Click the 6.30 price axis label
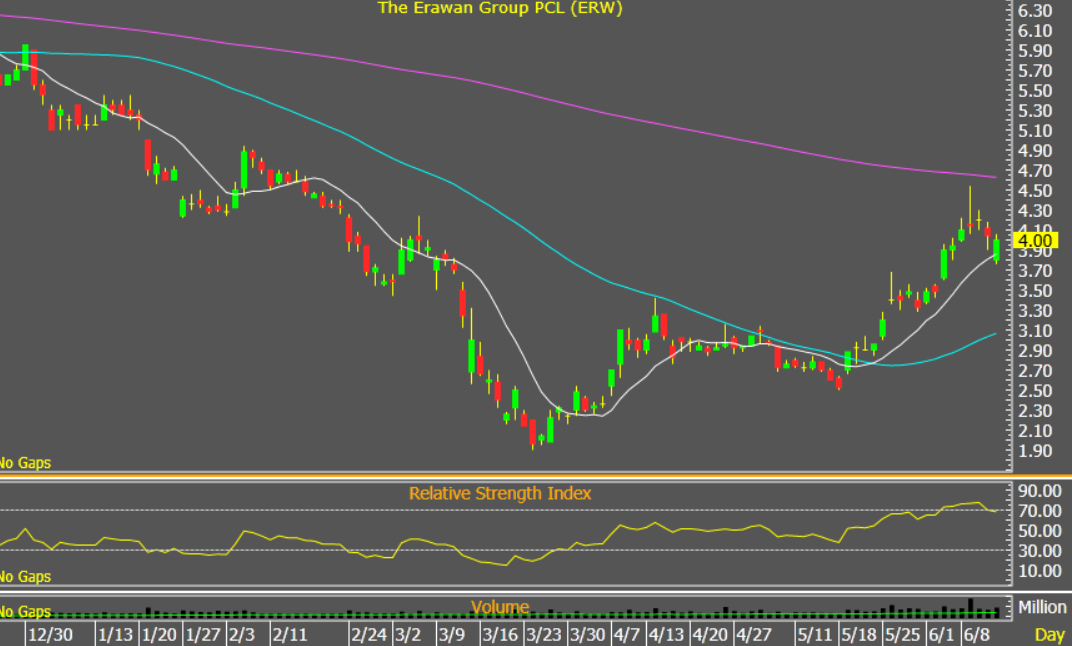1072x646 pixels. (1035, 11)
